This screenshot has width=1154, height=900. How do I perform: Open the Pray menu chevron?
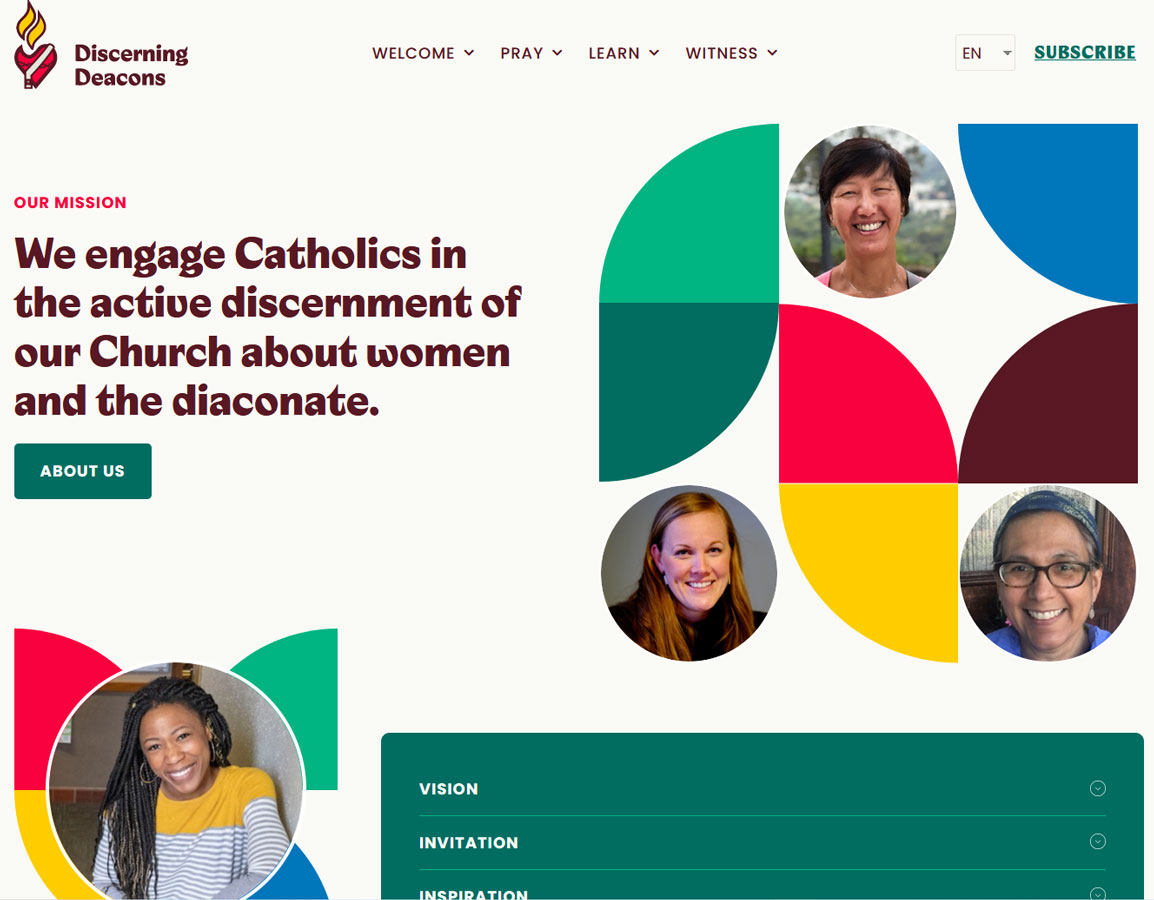click(557, 53)
